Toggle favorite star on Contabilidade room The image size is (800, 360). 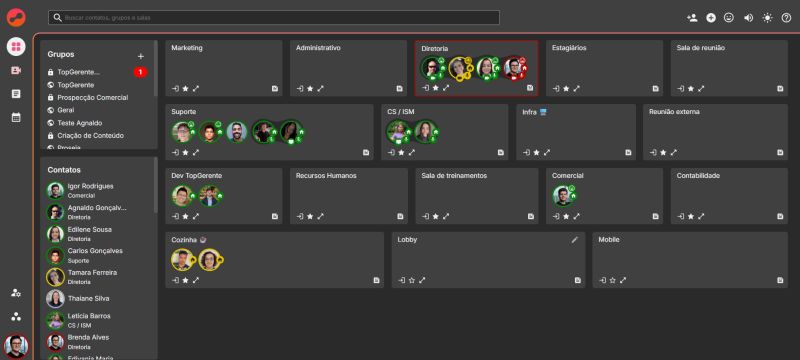point(691,217)
